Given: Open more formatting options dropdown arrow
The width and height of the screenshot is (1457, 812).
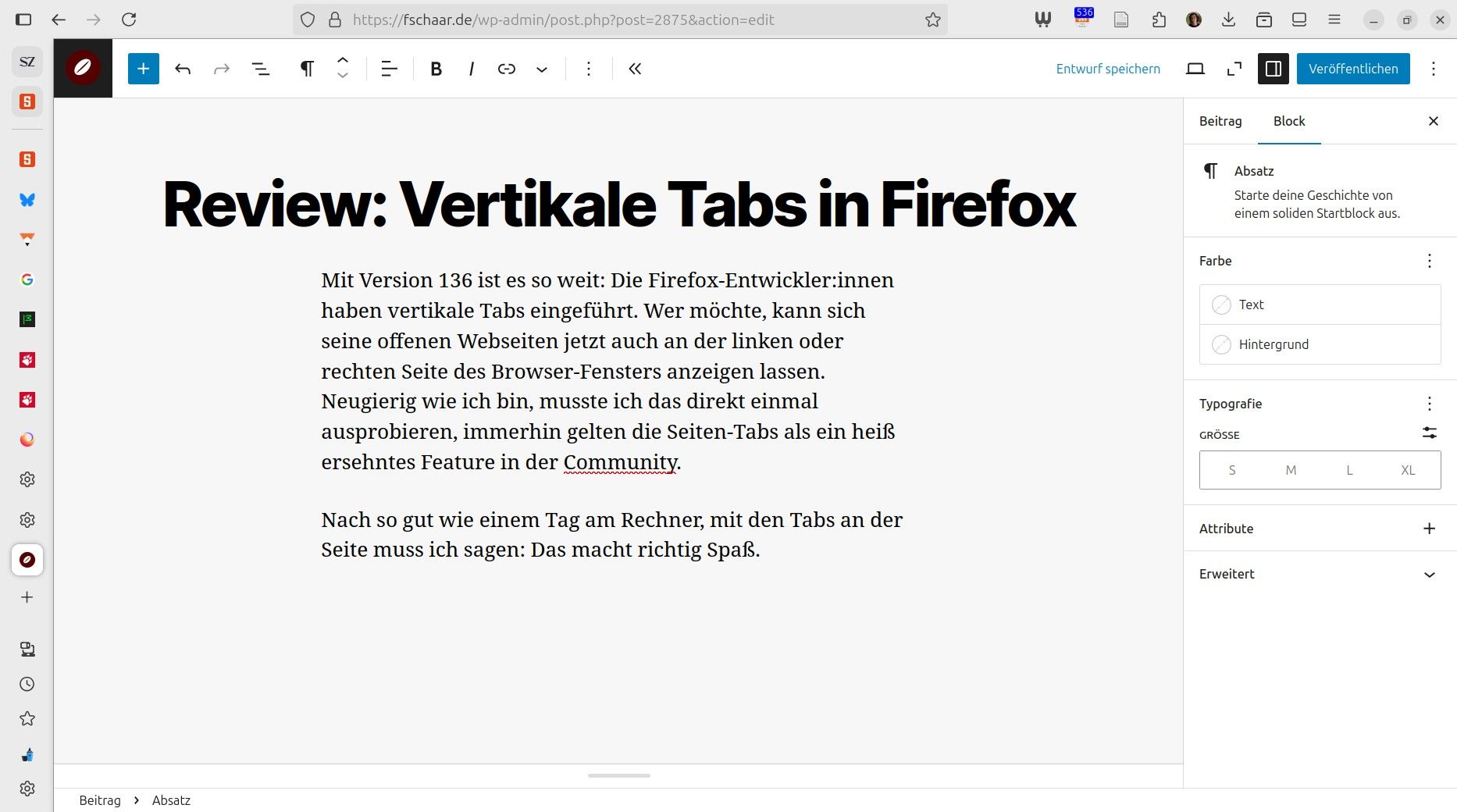Looking at the screenshot, I should pyautogui.click(x=542, y=69).
